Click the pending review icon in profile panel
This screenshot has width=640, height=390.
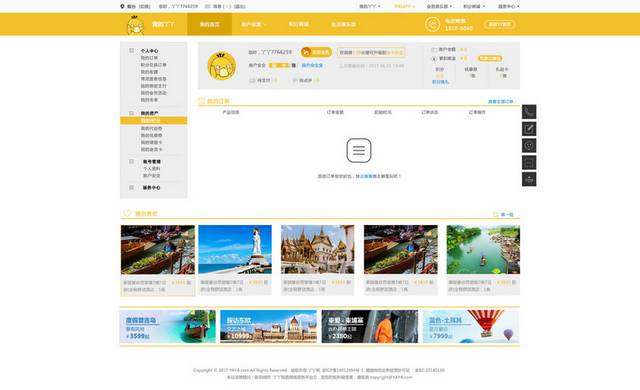click(x=295, y=80)
